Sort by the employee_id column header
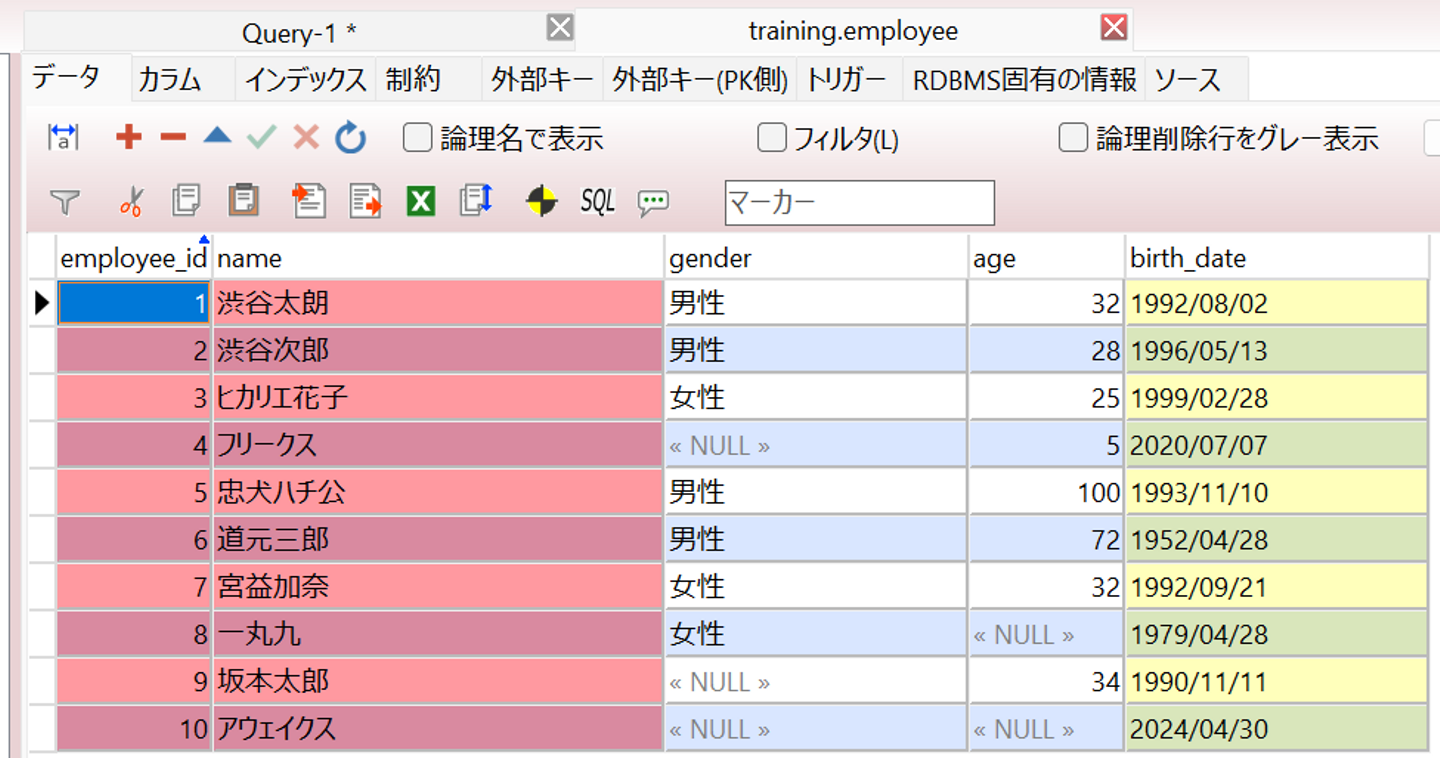The height and width of the screenshot is (758, 1440). 133,259
